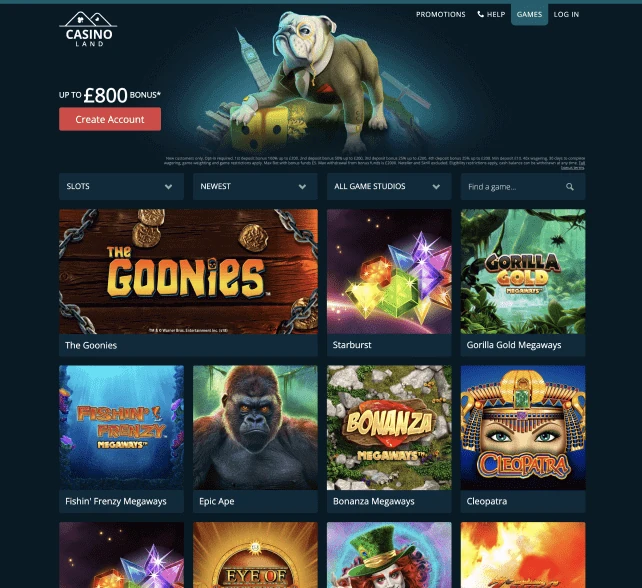This screenshot has width=642, height=588.
Task: Expand All Game Studios dropdown
Action: (389, 186)
